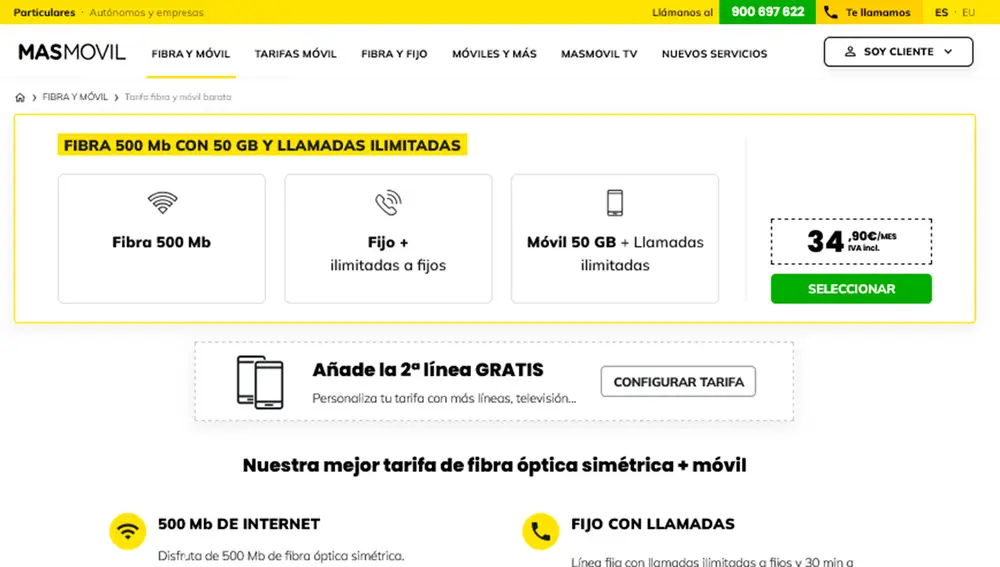Select the Particulares section
This screenshot has width=1000, height=567.
(44, 12)
